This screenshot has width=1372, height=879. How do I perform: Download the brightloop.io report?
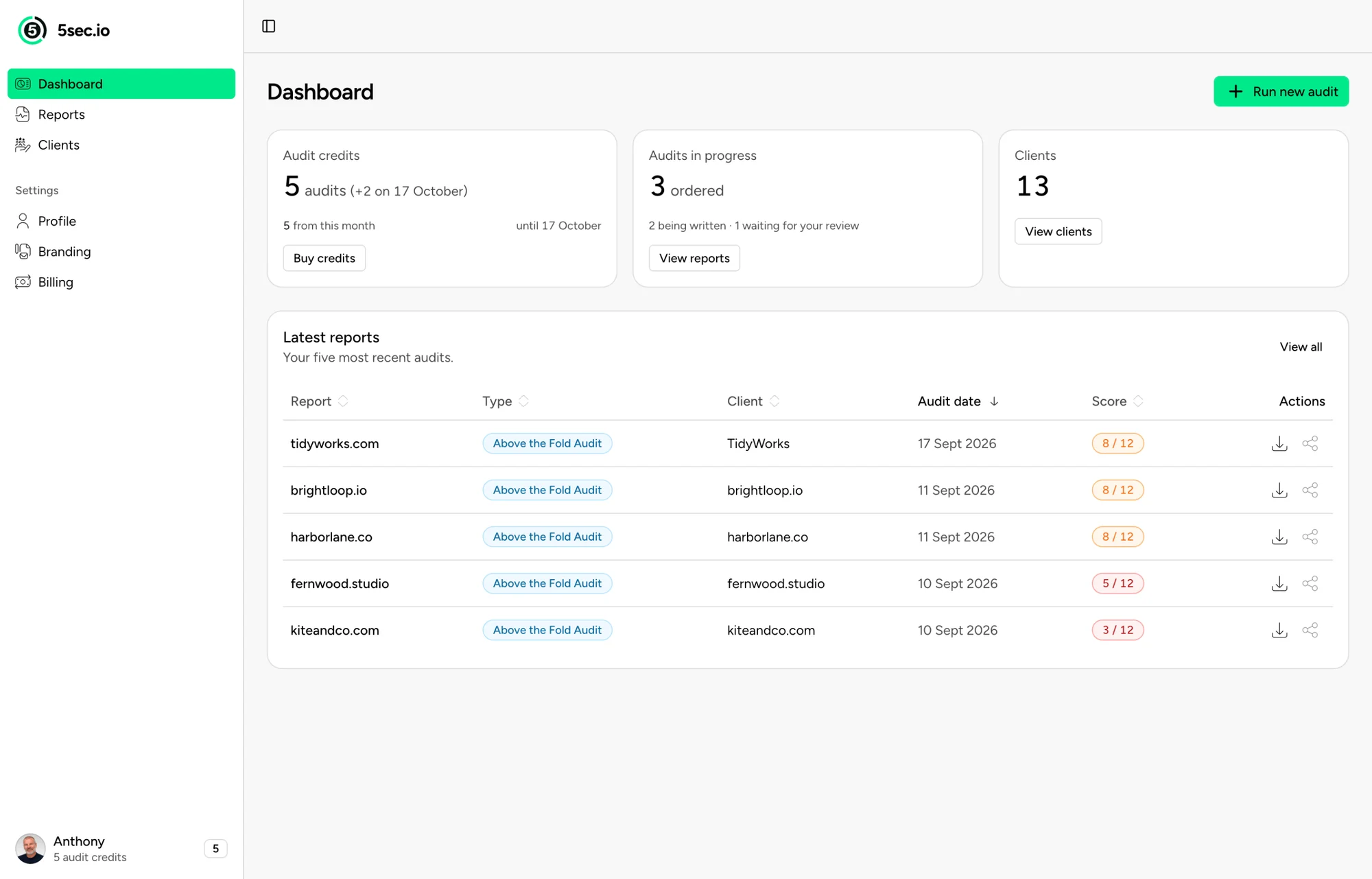[1279, 490]
